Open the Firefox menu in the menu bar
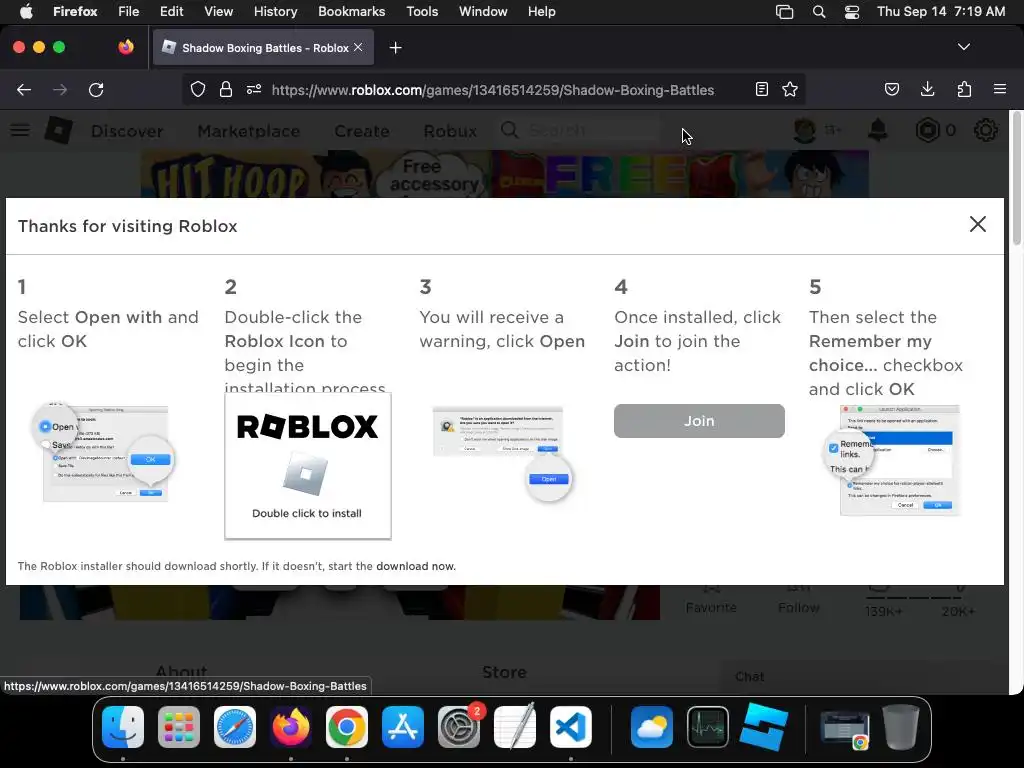 (75, 11)
